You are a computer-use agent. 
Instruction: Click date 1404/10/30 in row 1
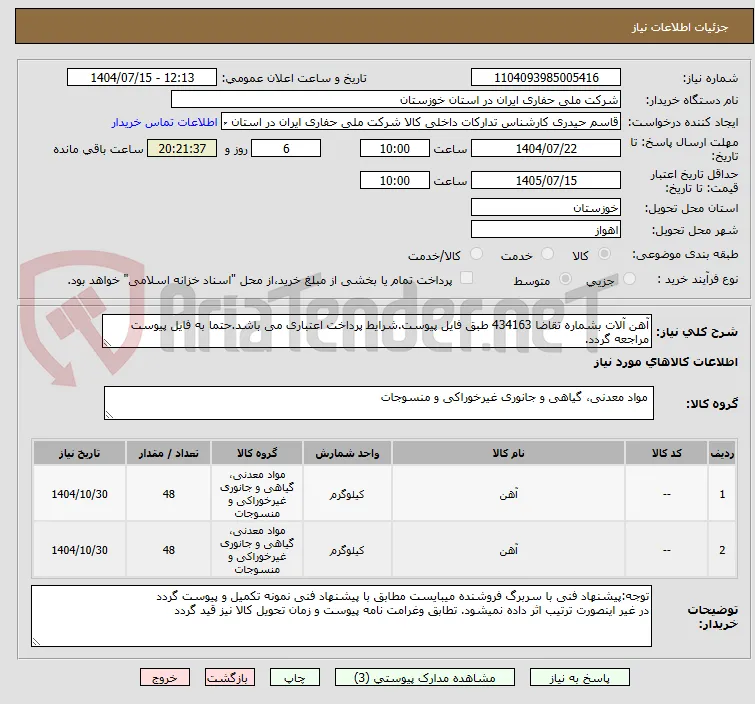tap(79, 494)
